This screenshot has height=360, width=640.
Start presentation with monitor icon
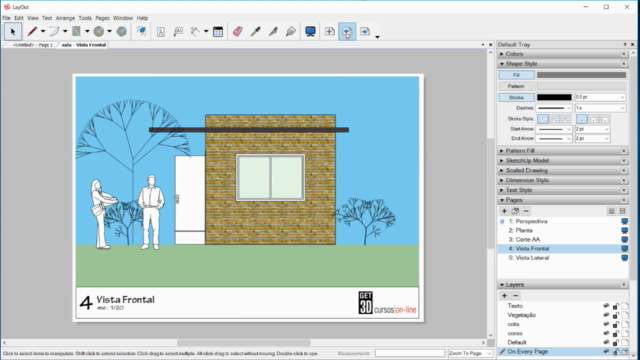[310, 31]
